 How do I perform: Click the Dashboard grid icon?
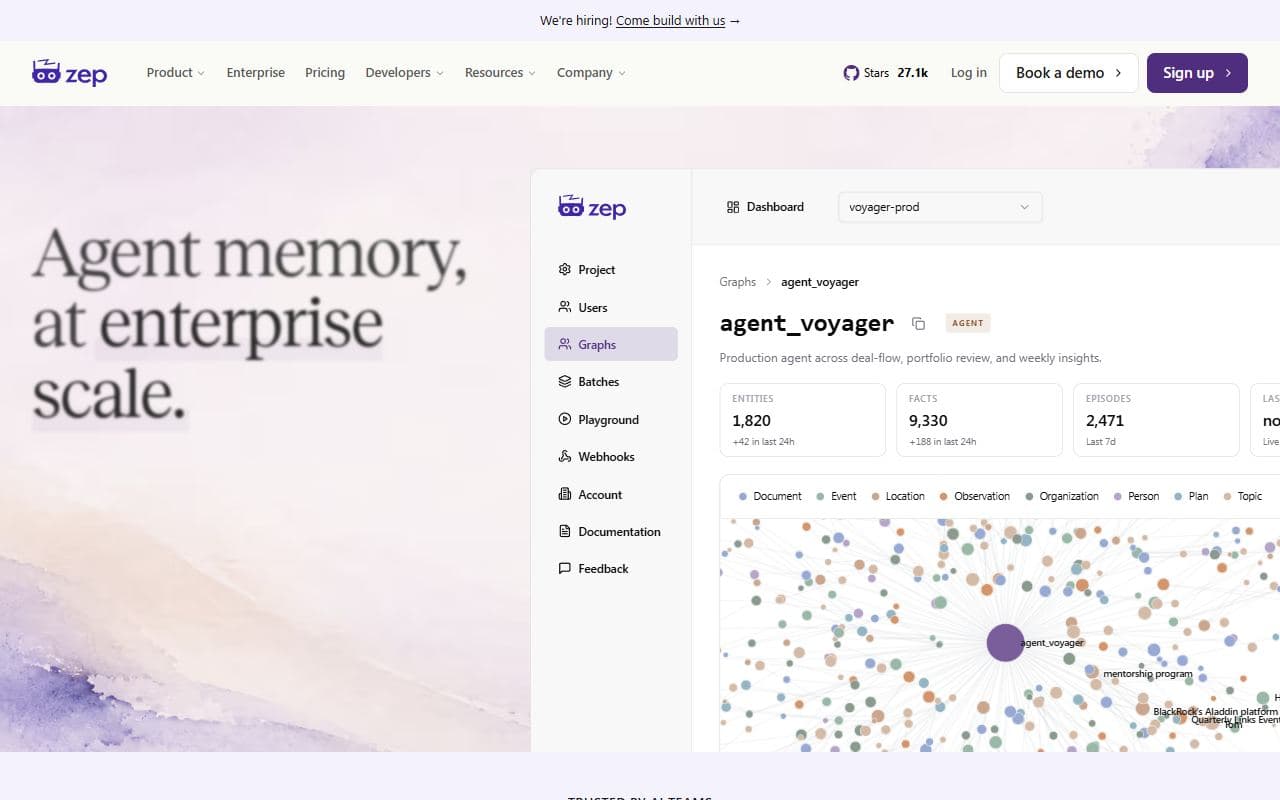[x=733, y=207]
